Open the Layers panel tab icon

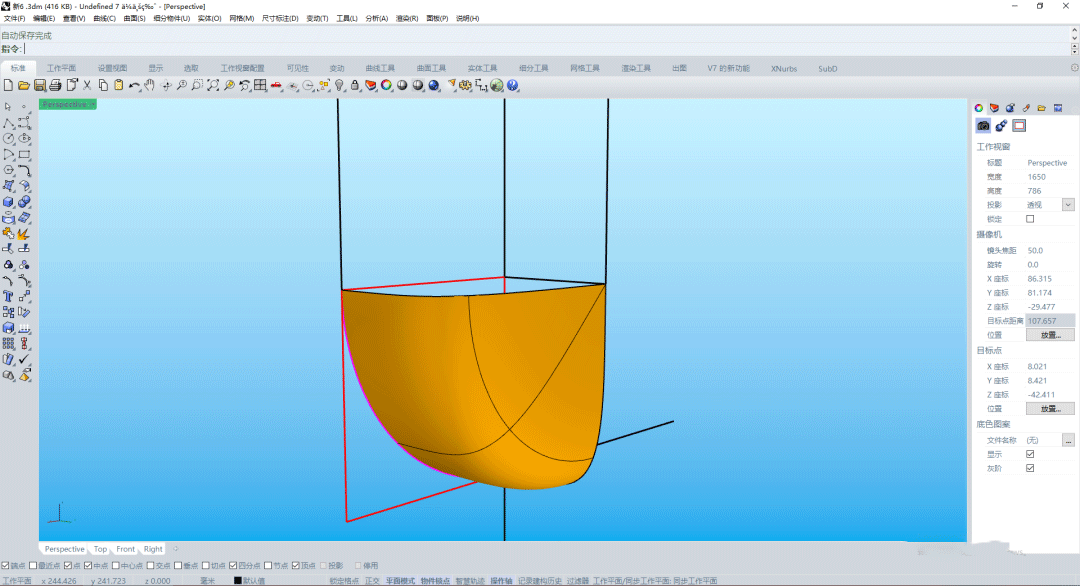point(994,108)
